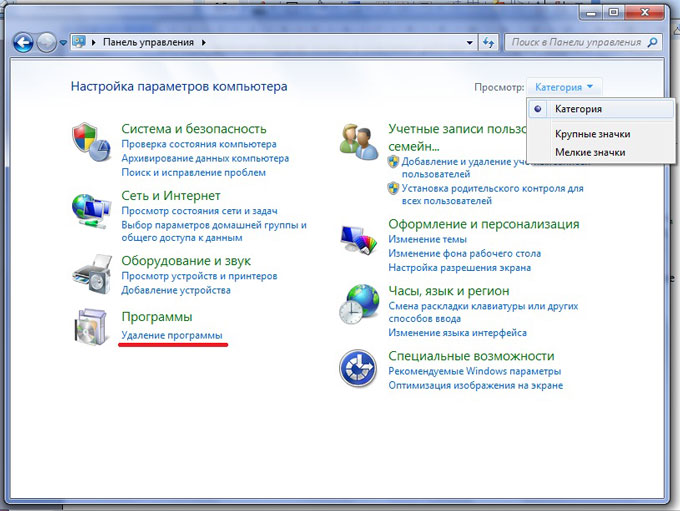Click Рекомендуемые Windows параметры link

coord(474,371)
